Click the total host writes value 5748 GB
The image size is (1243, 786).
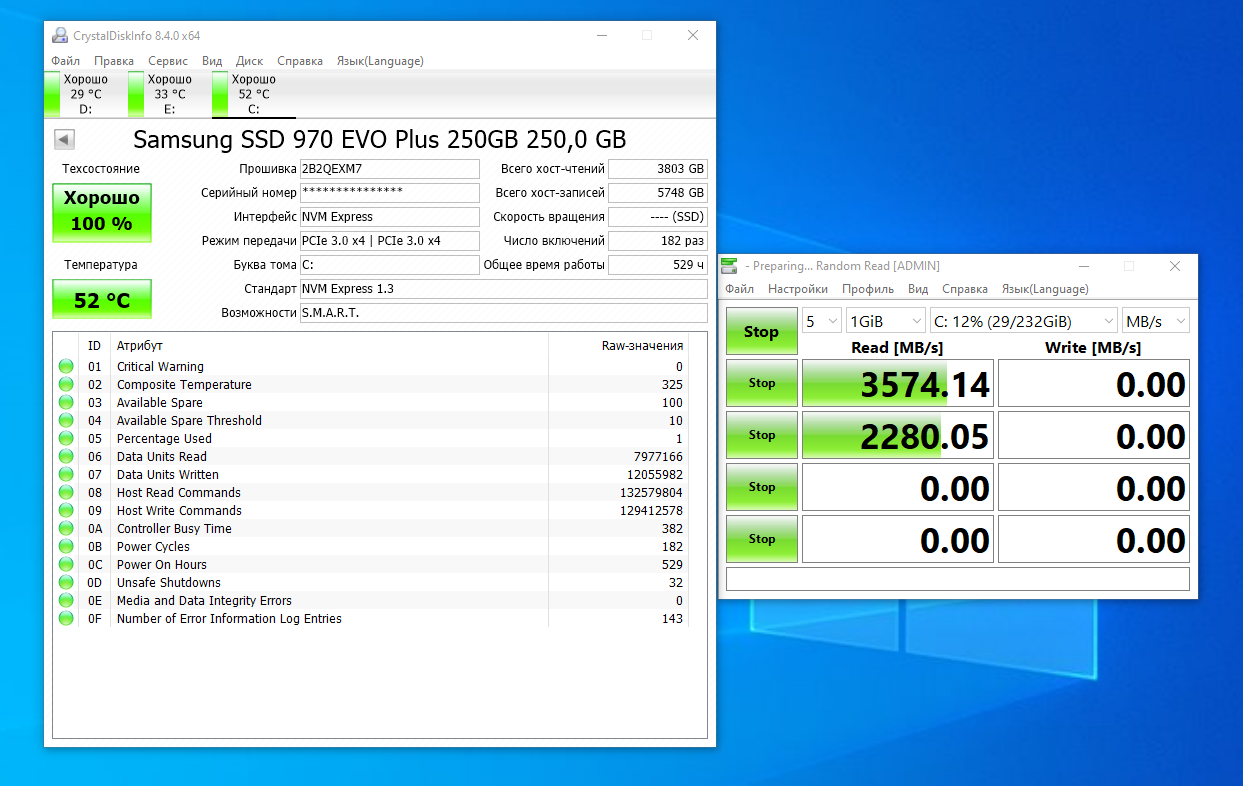pyautogui.click(x=658, y=193)
